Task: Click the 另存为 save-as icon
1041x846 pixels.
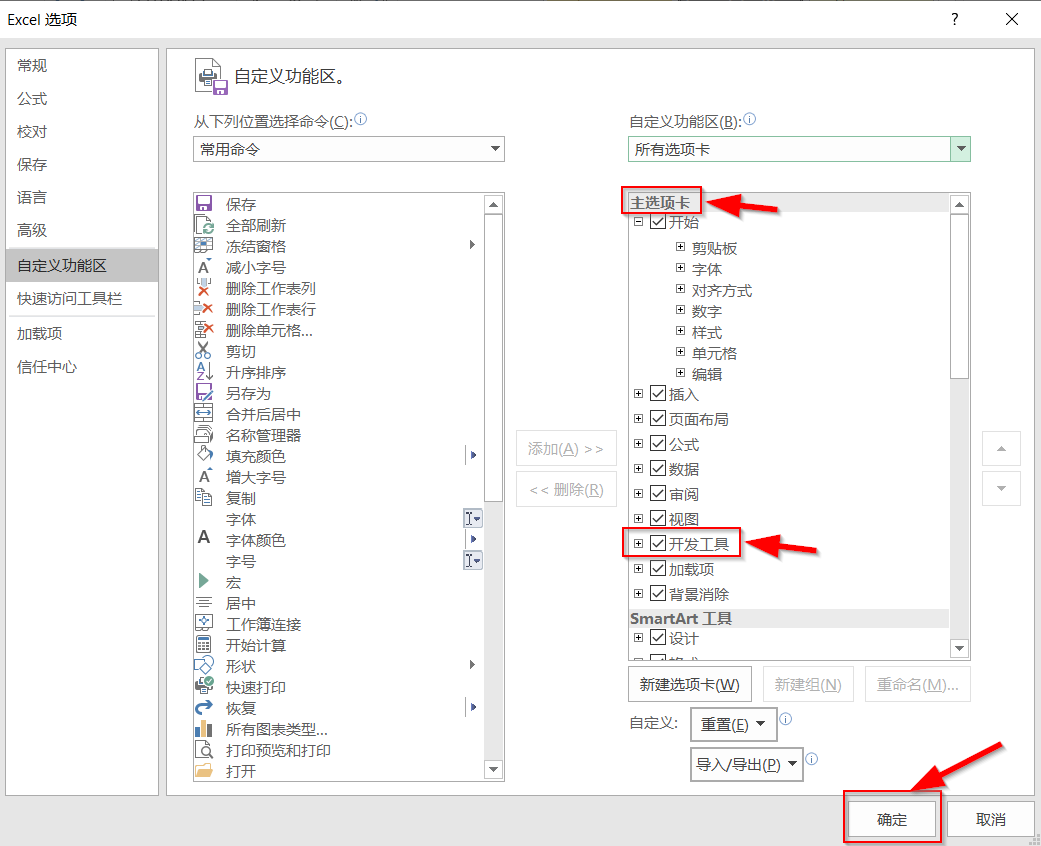Action: [x=204, y=392]
